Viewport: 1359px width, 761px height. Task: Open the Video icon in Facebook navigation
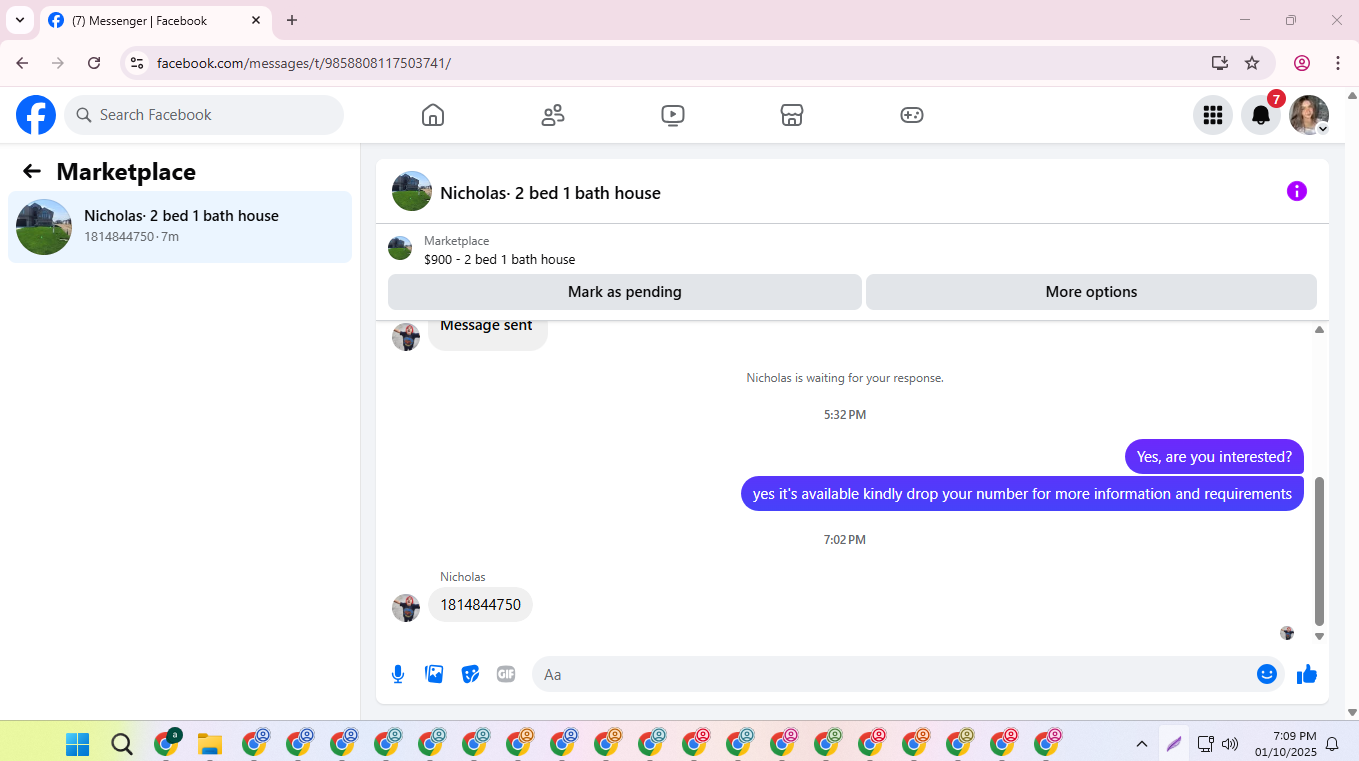(673, 115)
